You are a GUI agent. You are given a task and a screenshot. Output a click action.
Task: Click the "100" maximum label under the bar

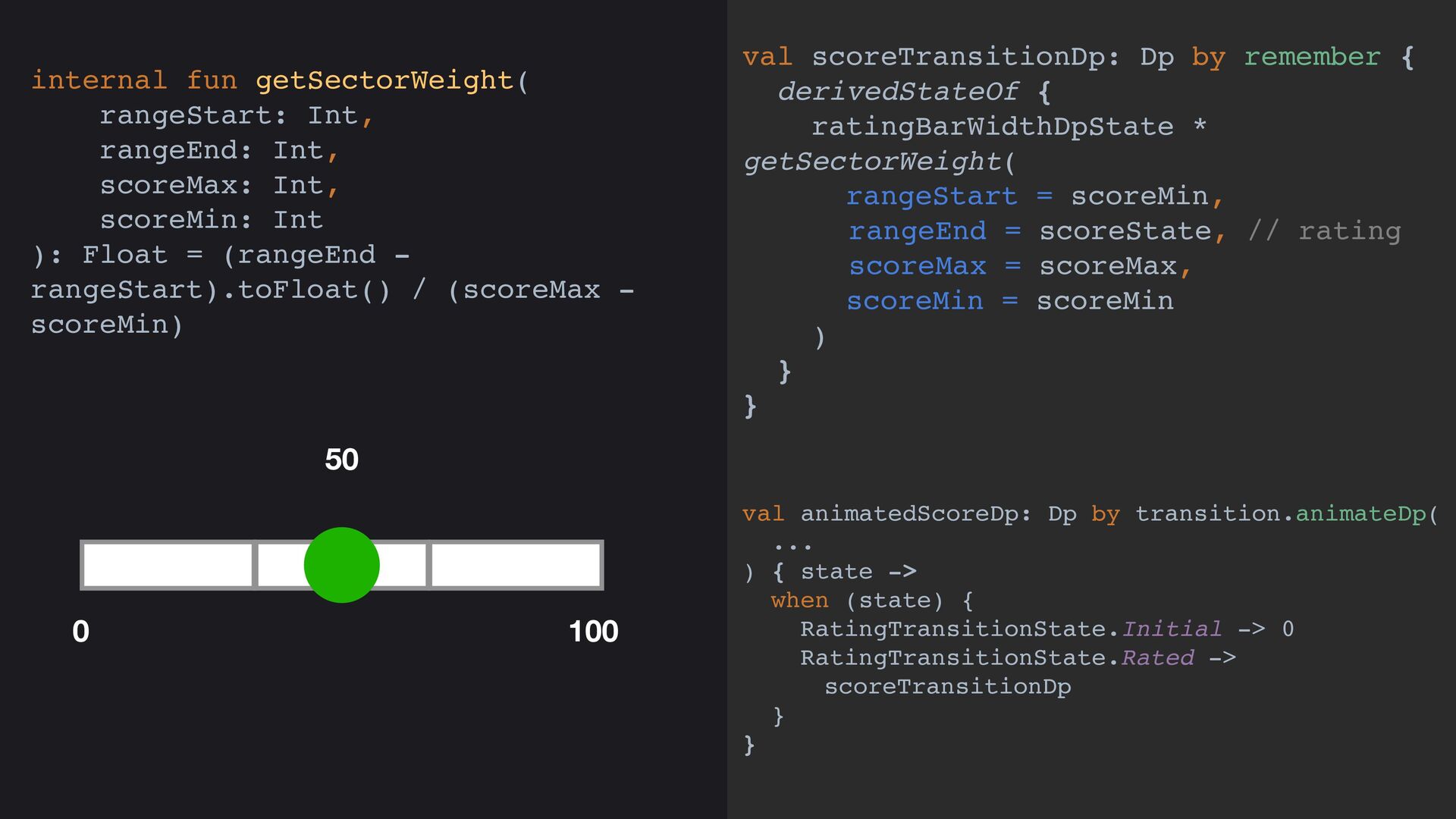pos(593,632)
